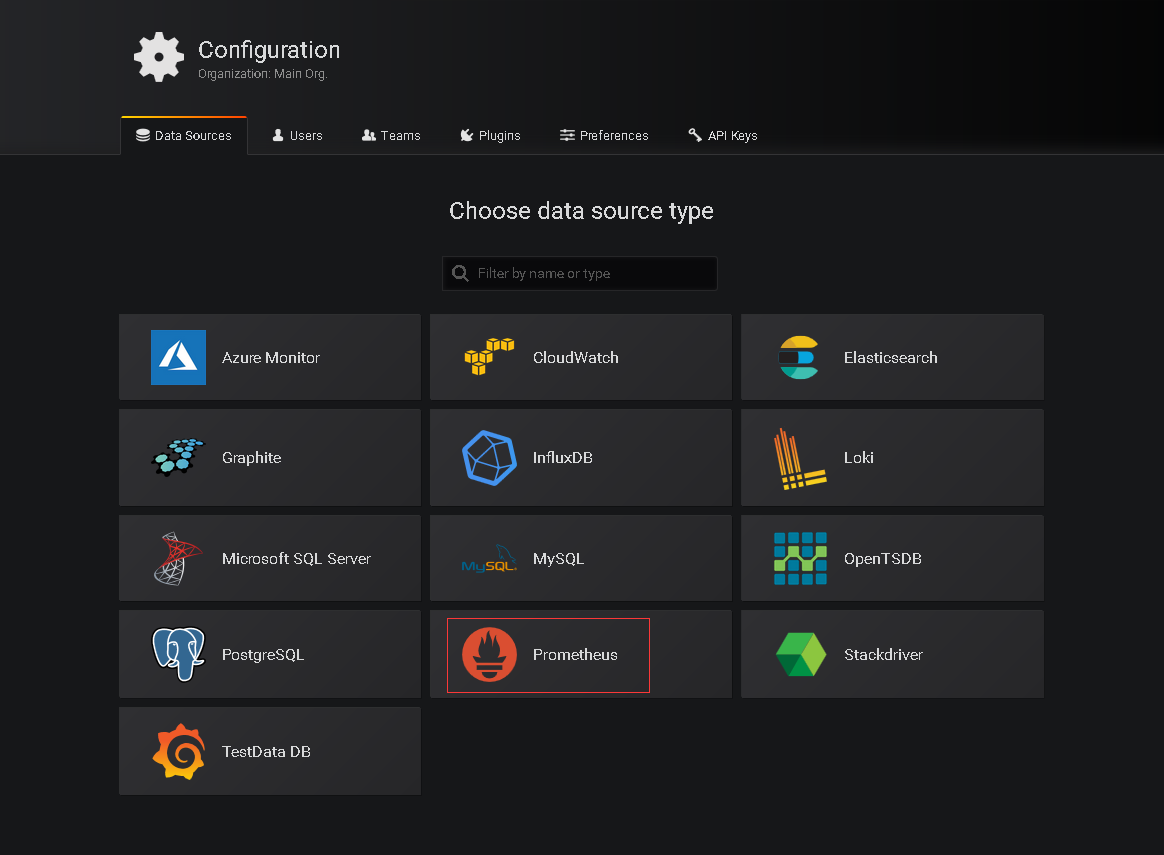Click the Configuration gear icon
This screenshot has width=1164, height=855.
(x=159, y=57)
